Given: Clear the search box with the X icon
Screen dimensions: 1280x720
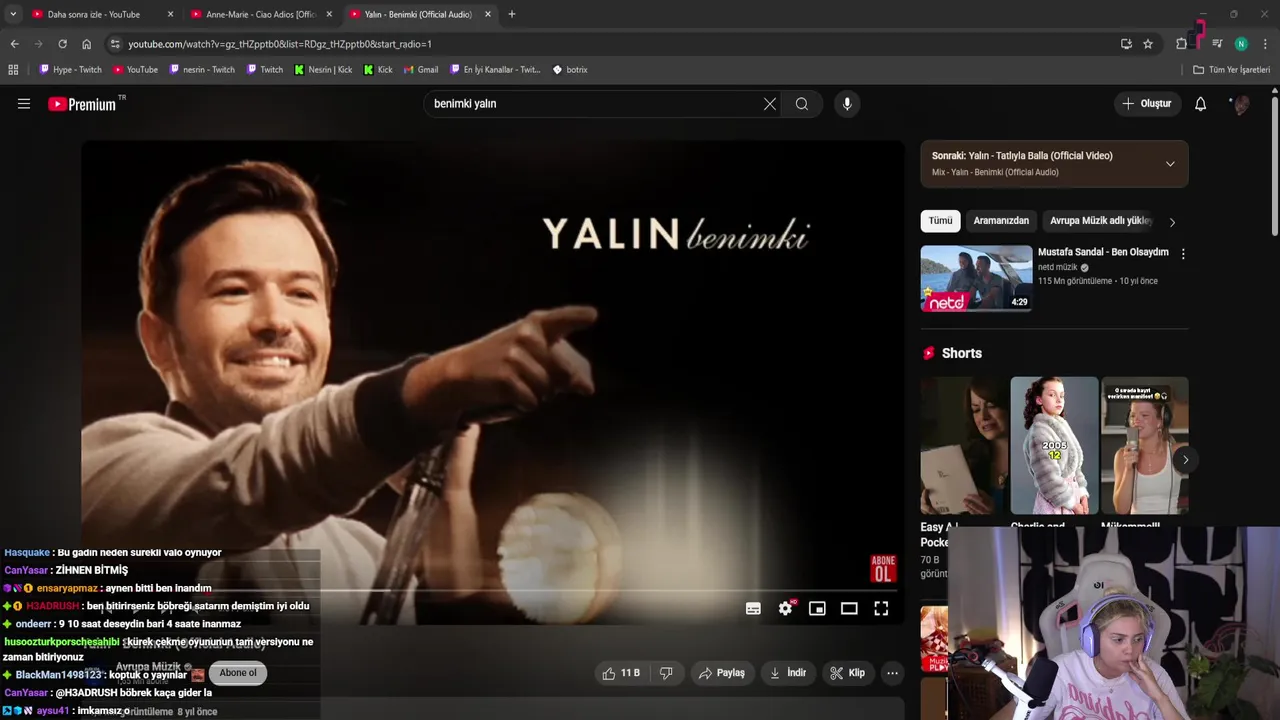Looking at the screenshot, I should point(770,104).
